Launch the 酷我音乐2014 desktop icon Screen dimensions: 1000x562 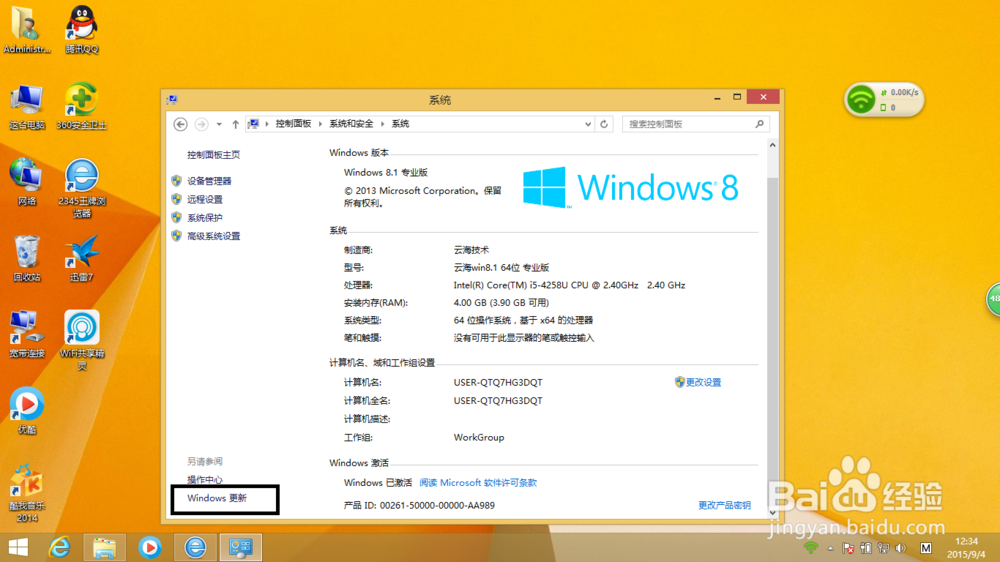[x=27, y=493]
